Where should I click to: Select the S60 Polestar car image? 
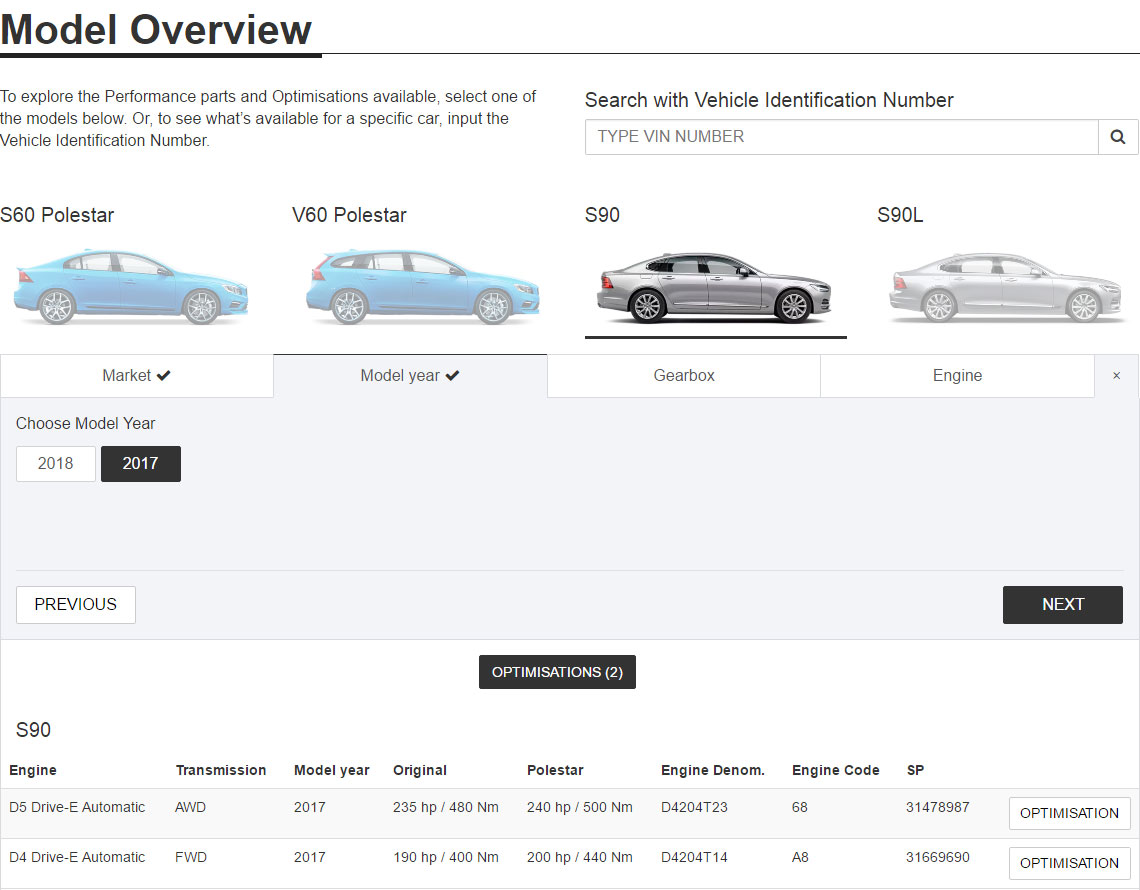[x=130, y=287]
